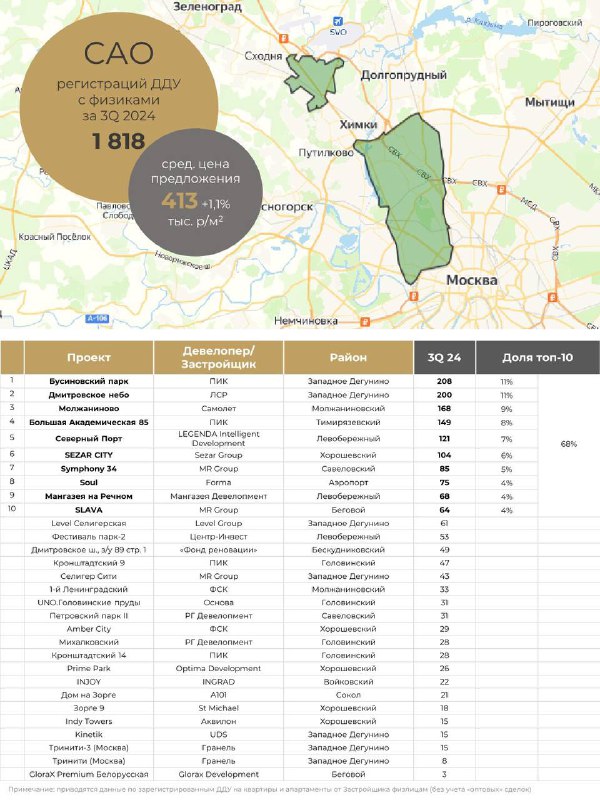This screenshot has height=800, width=600.
Task: Select 'Мангазея на Речном' project cell
Action: point(89,496)
